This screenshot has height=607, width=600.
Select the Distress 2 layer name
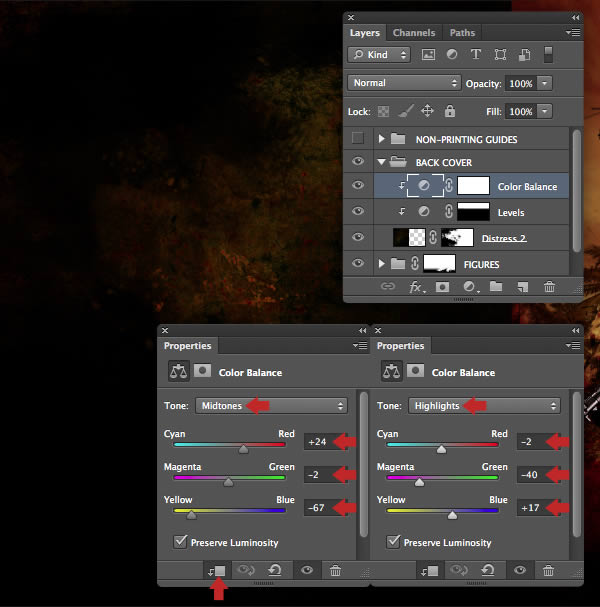point(504,238)
